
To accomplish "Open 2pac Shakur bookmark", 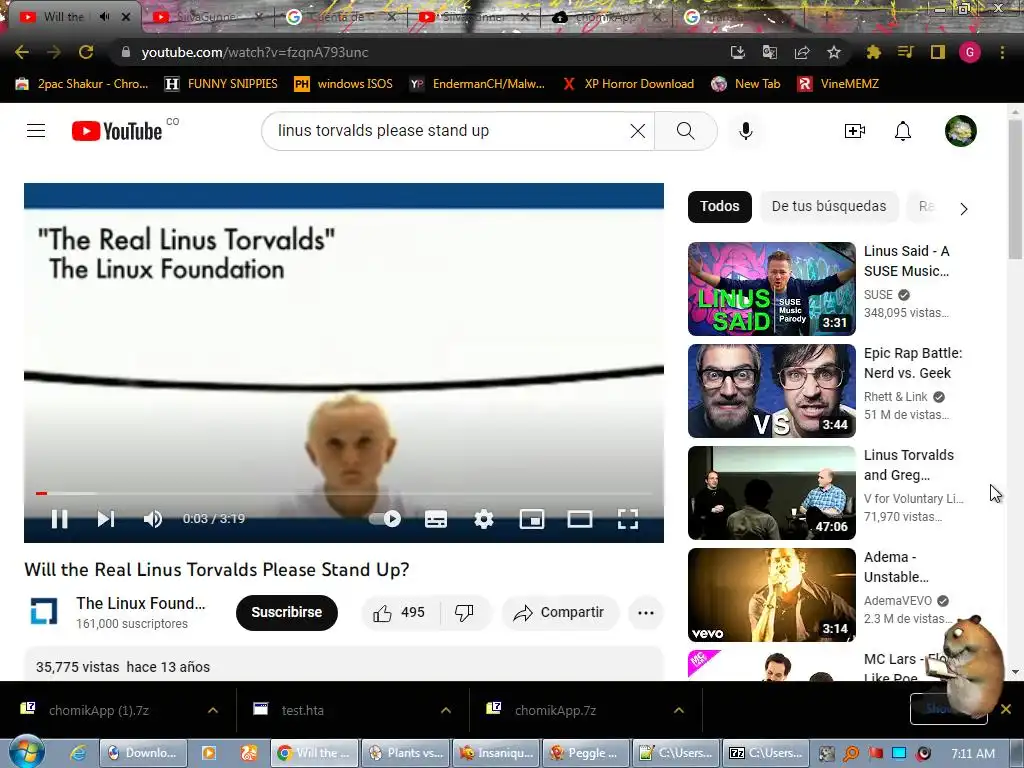I will [x=82, y=84].
